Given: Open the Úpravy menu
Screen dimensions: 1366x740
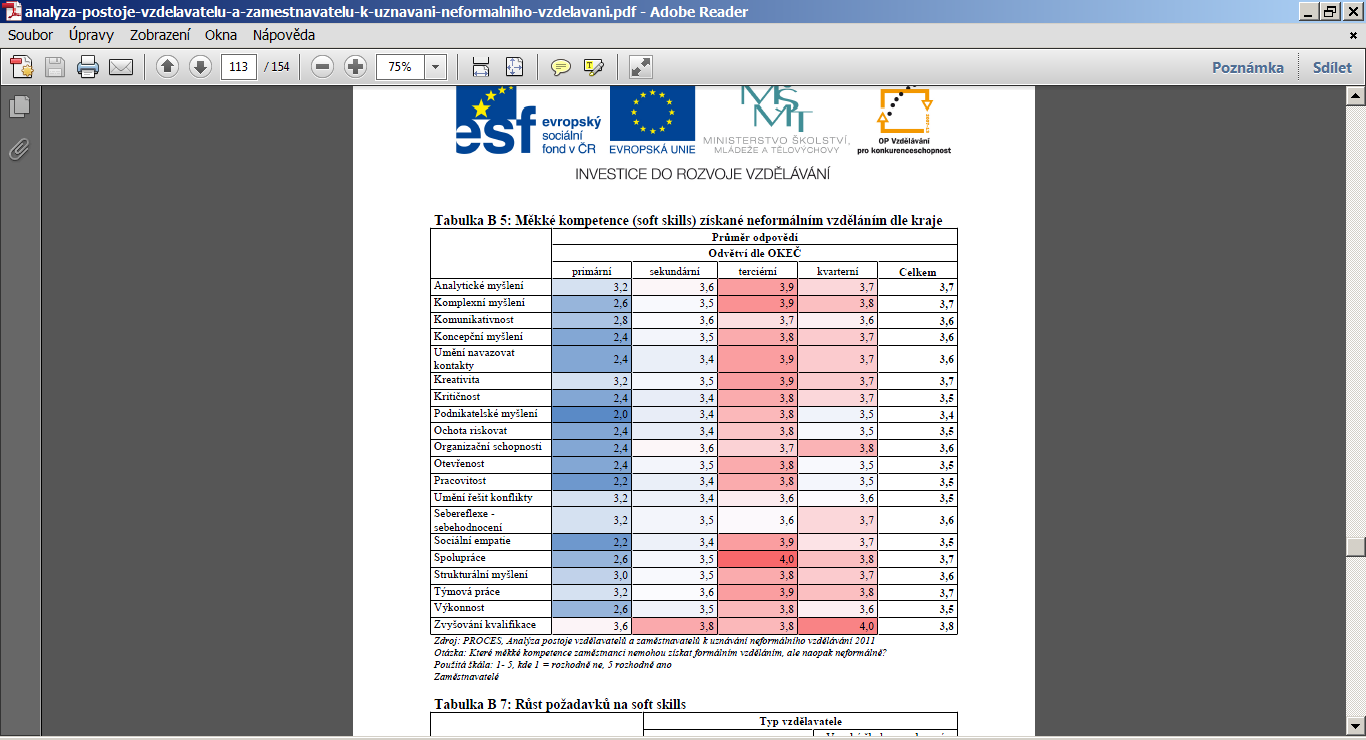Looking at the screenshot, I should click(x=92, y=35).
